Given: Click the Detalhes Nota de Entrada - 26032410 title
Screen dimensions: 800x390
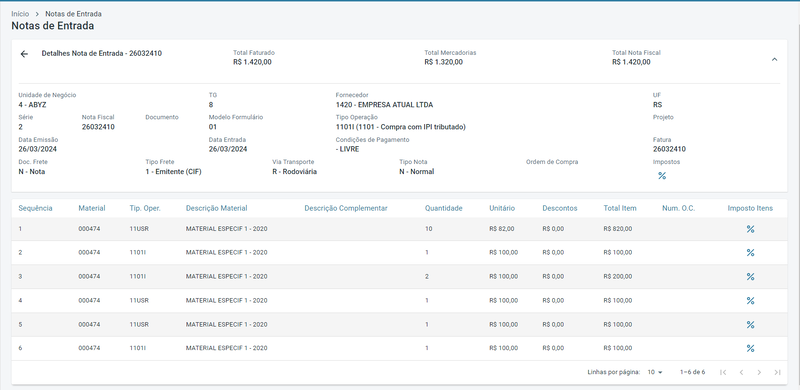Looking at the screenshot, I should [x=102, y=54].
